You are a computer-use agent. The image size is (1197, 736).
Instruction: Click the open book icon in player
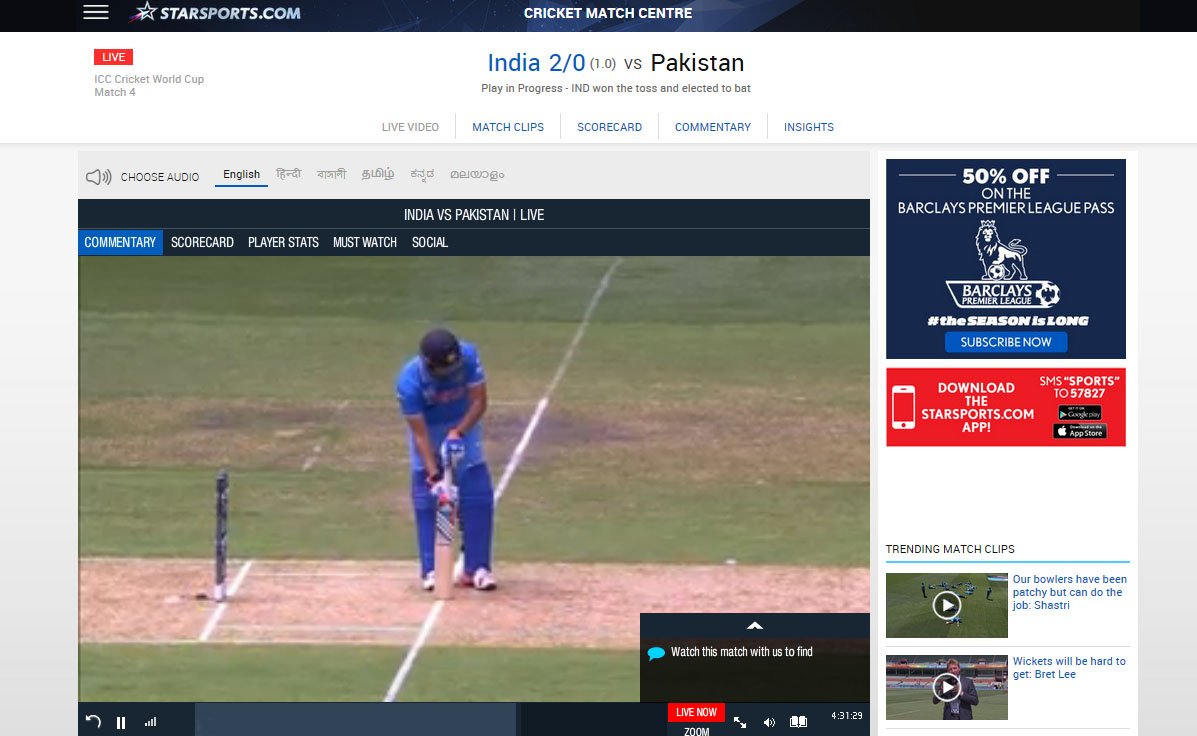(799, 721)
